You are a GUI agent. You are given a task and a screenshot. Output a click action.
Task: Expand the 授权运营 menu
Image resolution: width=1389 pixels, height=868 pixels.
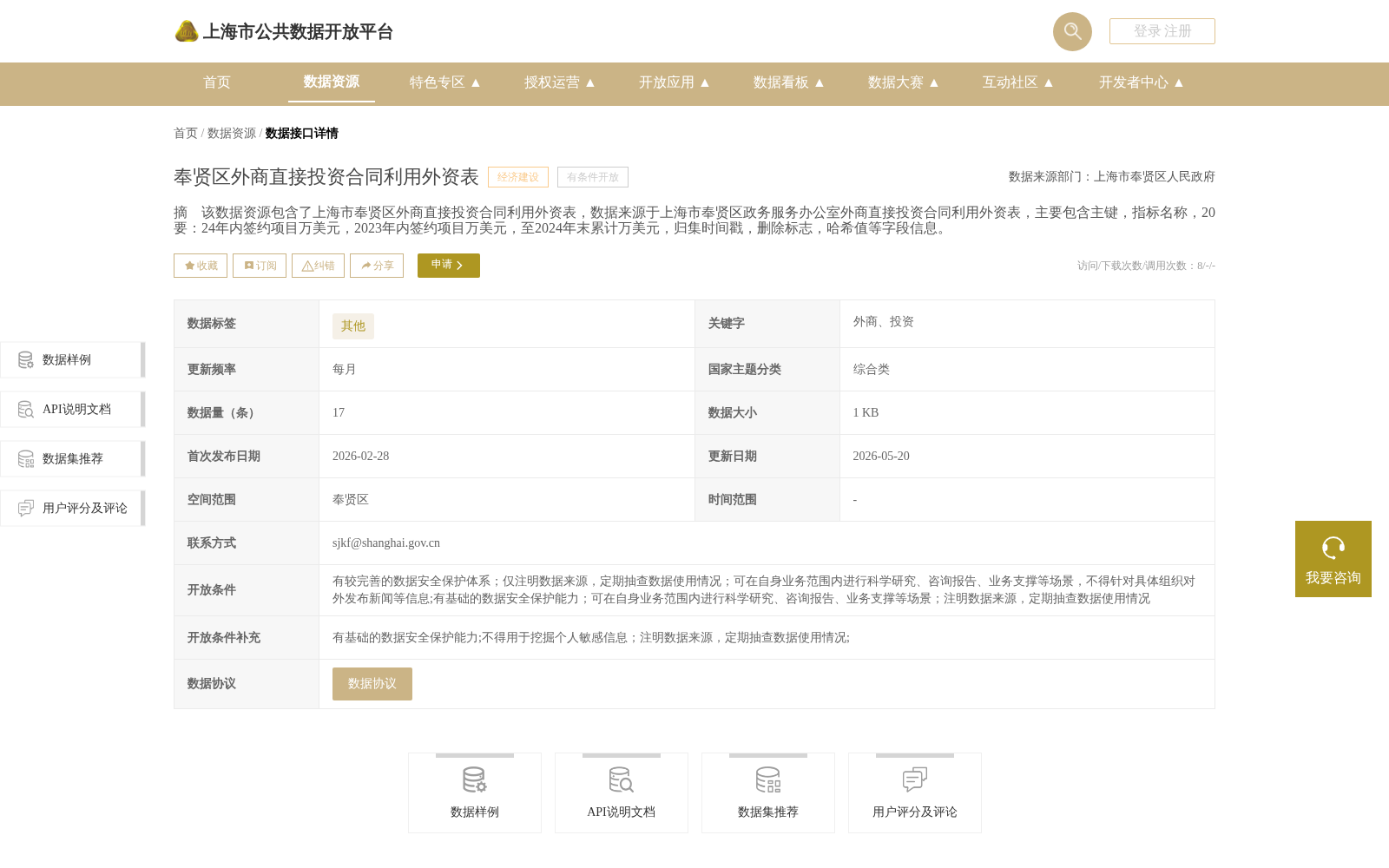point(560,82)
